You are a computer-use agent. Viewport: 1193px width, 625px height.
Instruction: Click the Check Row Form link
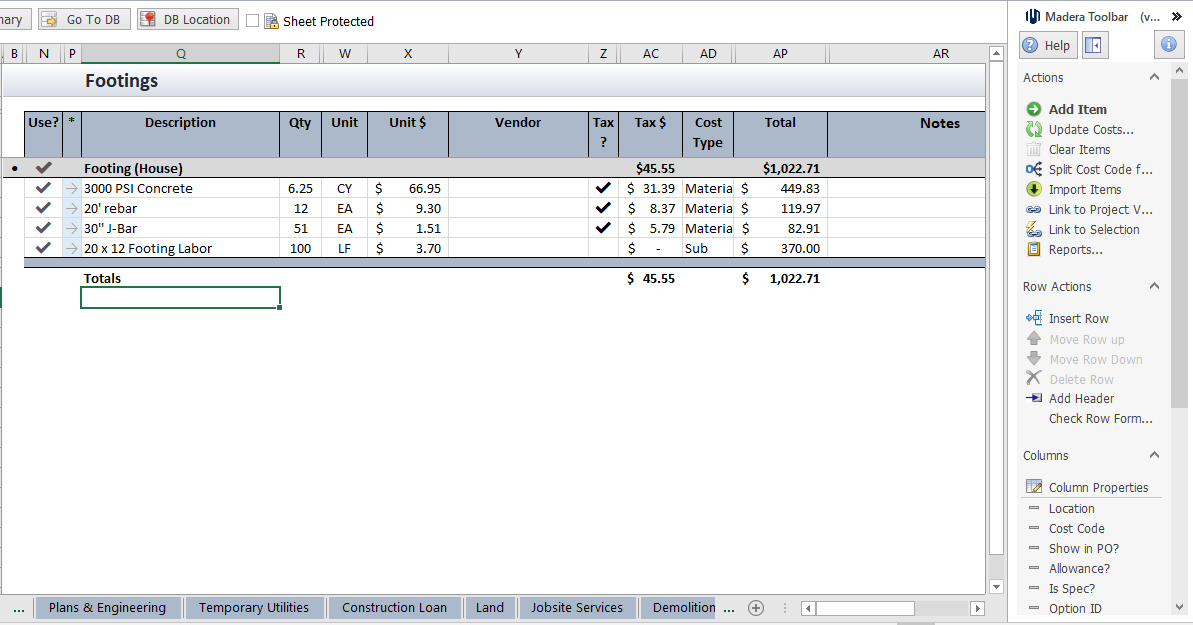pyautogui.click(x=1100, y=419)
